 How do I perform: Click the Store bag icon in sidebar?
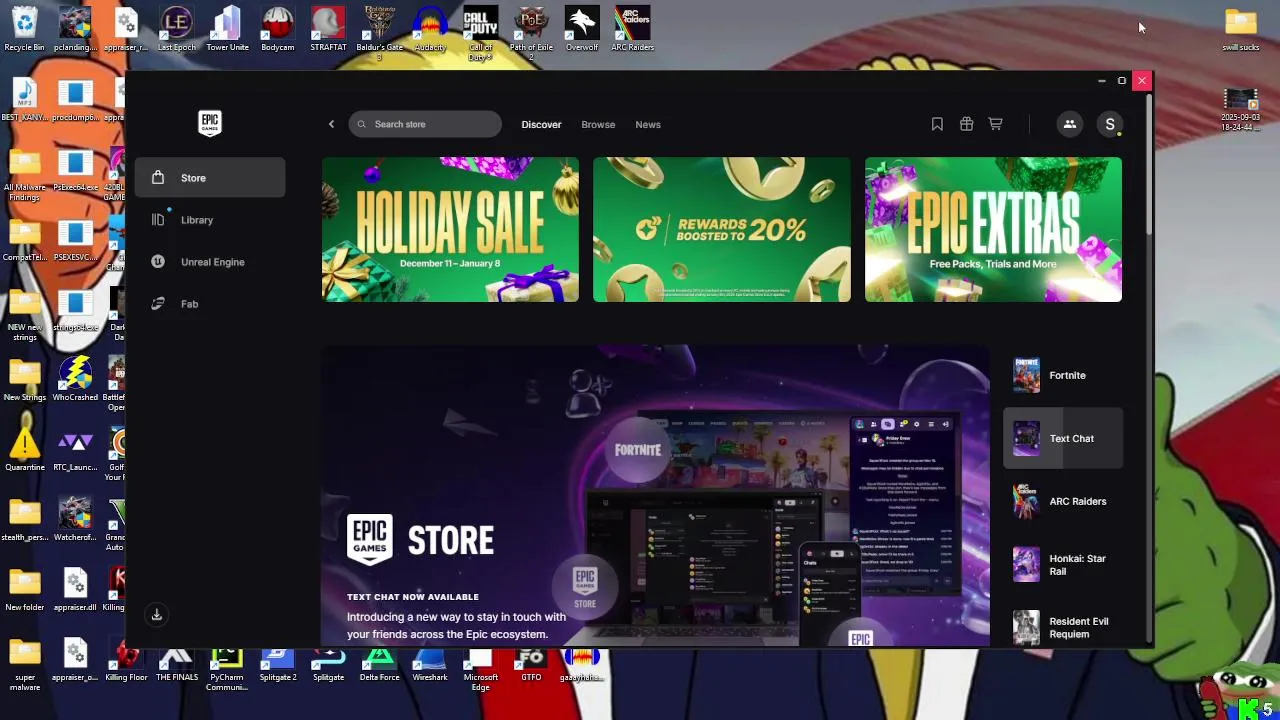[158, 178]
